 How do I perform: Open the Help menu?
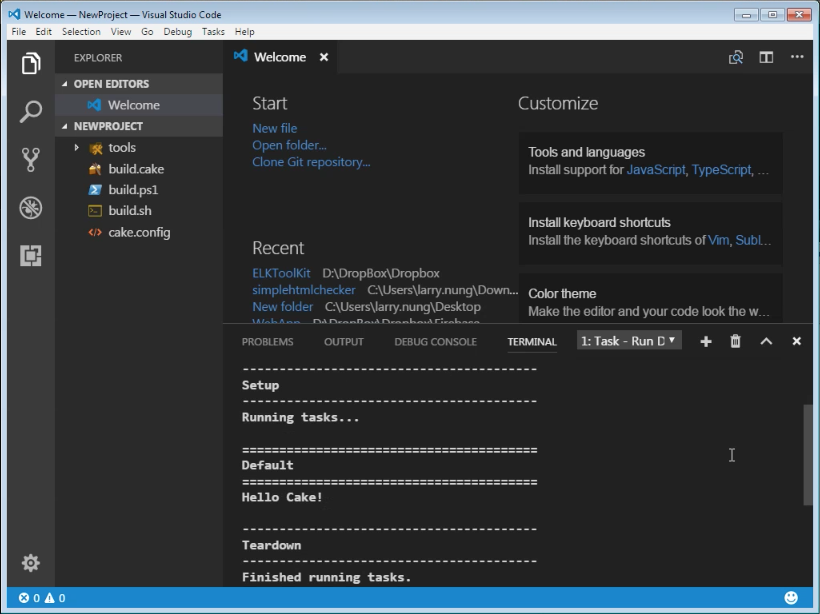pos(244,31)
